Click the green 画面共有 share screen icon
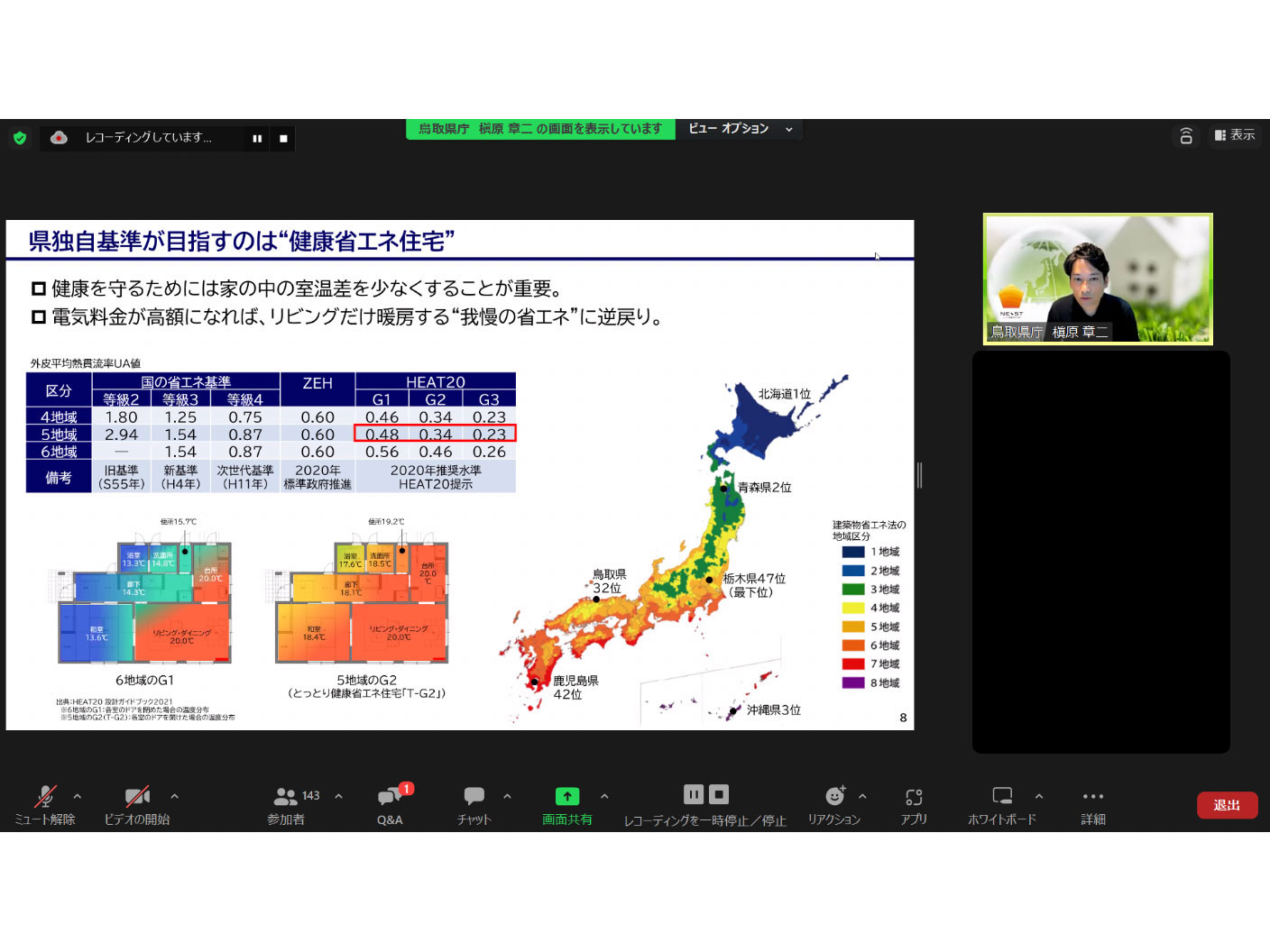Screen dimensions: 1270x952 tap(566, 797)
